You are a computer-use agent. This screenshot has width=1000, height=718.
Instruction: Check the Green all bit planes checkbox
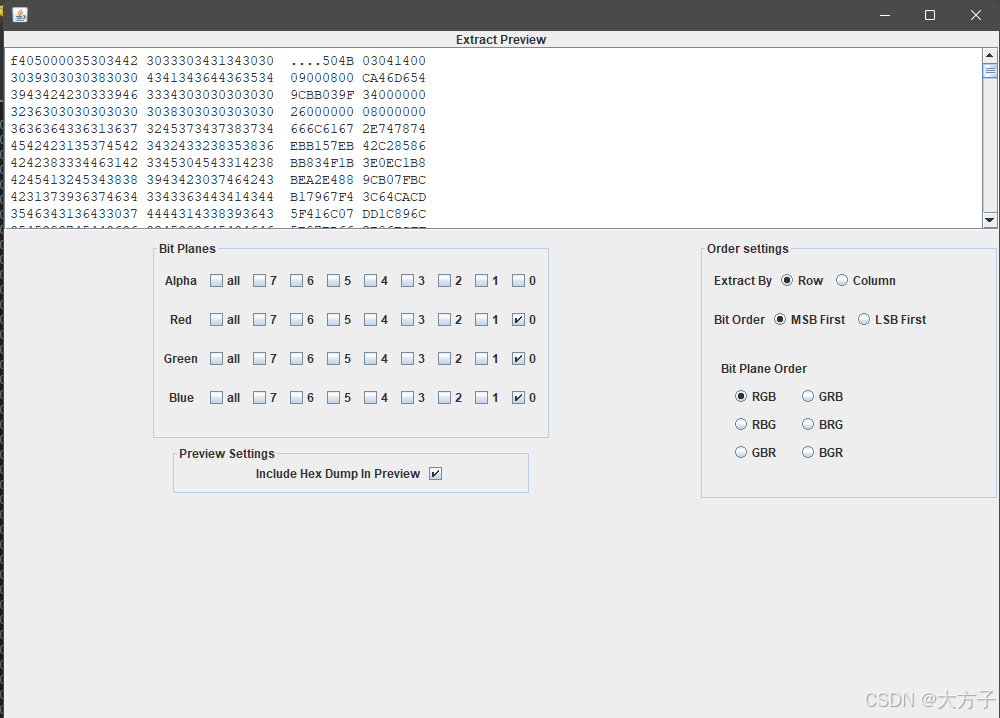tap(217, 358)
